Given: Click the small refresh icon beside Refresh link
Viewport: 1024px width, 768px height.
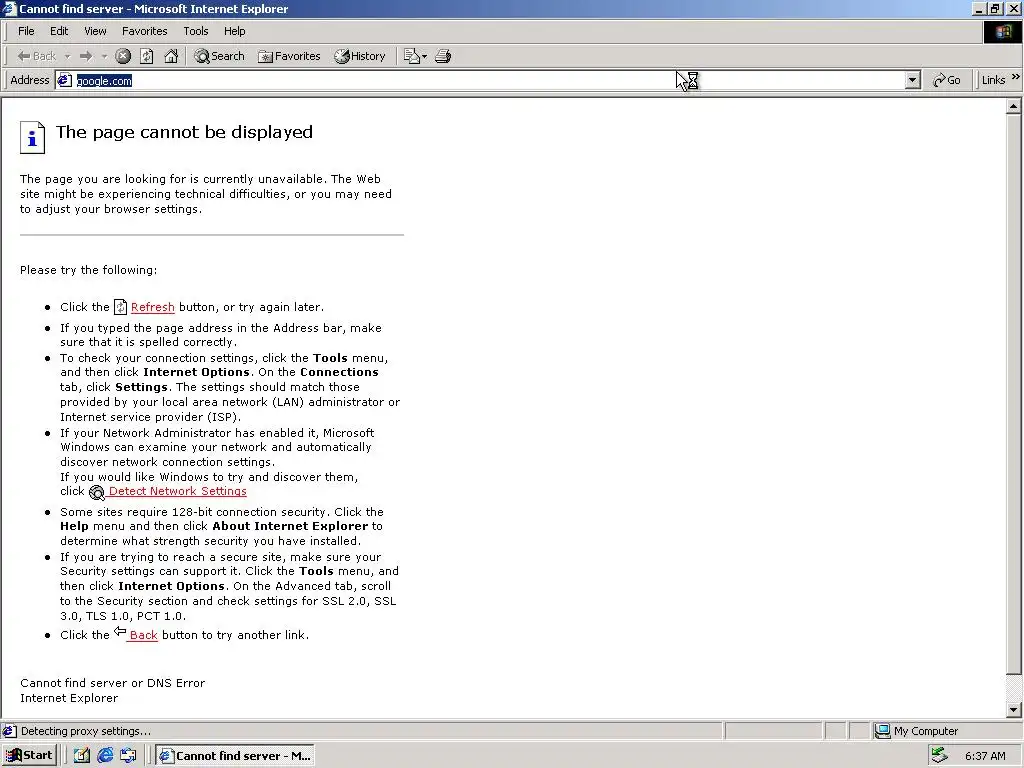Looking at the screenshot, I should click(x=120, y=306).
